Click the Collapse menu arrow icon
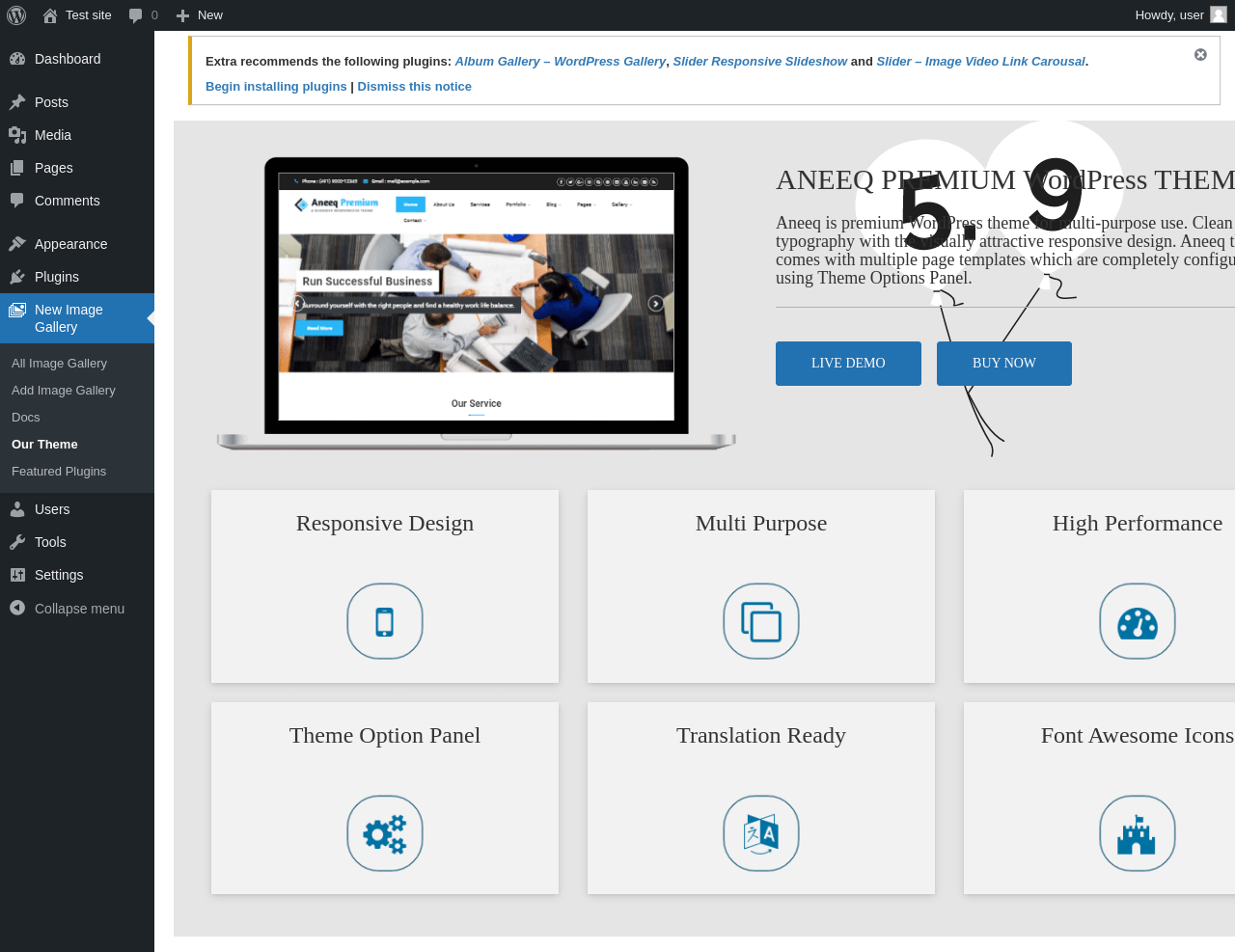The height and width of the screenshot is (952, 1235). pyautogui.click(x=17, y=608)
